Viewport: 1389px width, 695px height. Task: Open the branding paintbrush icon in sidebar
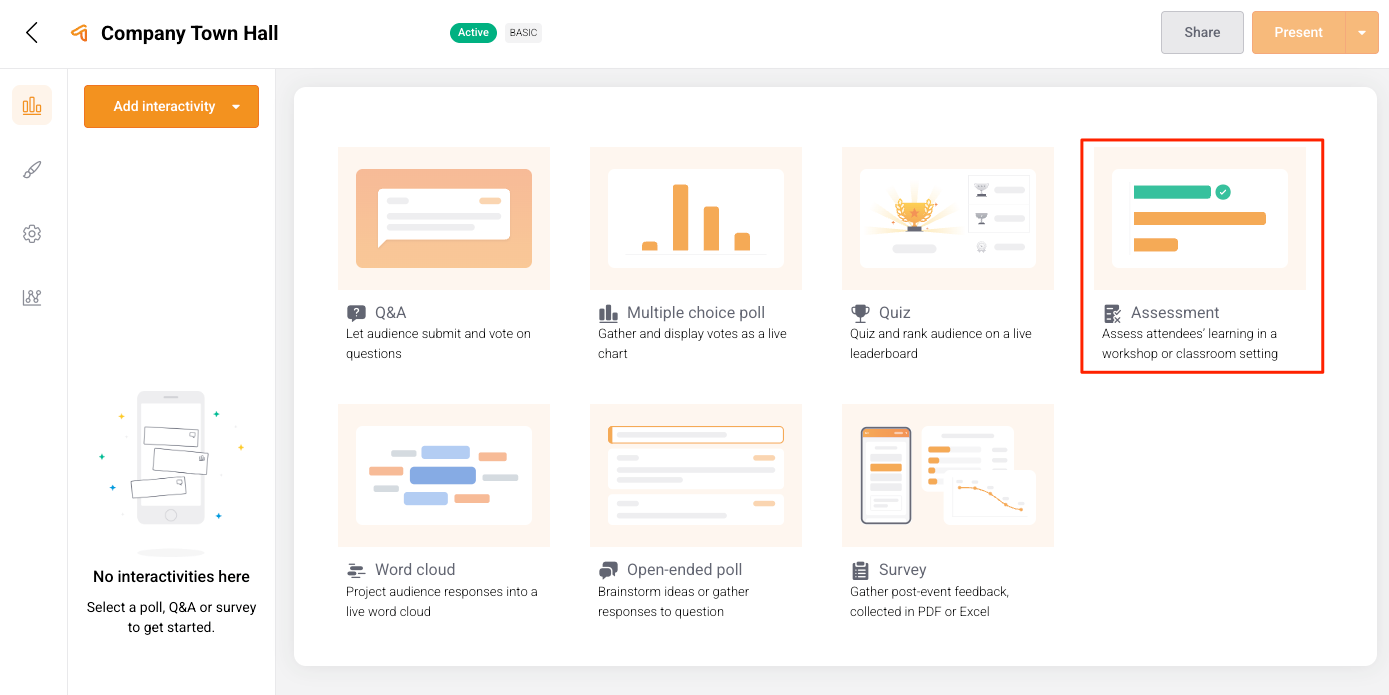click(x=32, y=170)
